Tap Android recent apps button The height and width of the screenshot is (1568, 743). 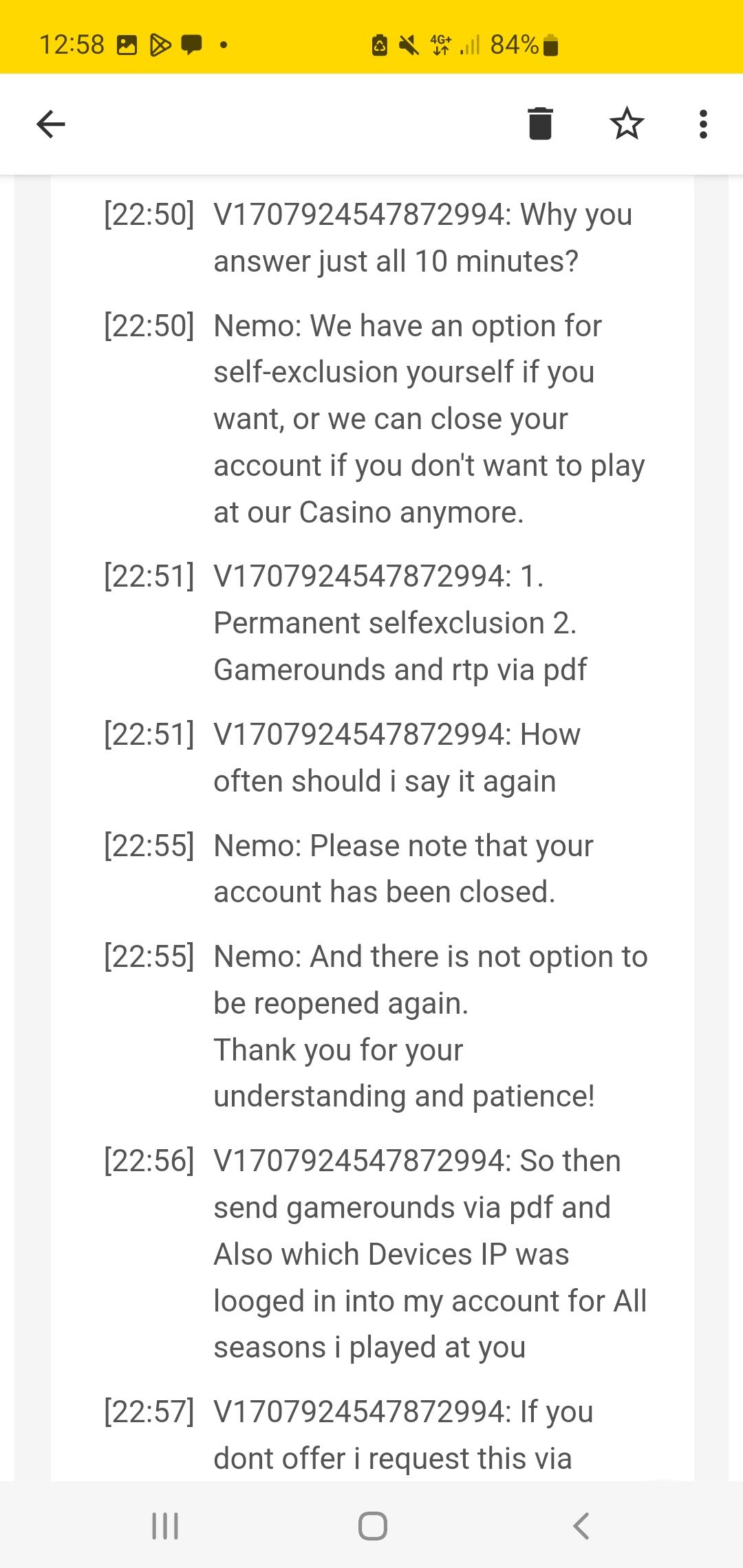[x=164, y=1525]
